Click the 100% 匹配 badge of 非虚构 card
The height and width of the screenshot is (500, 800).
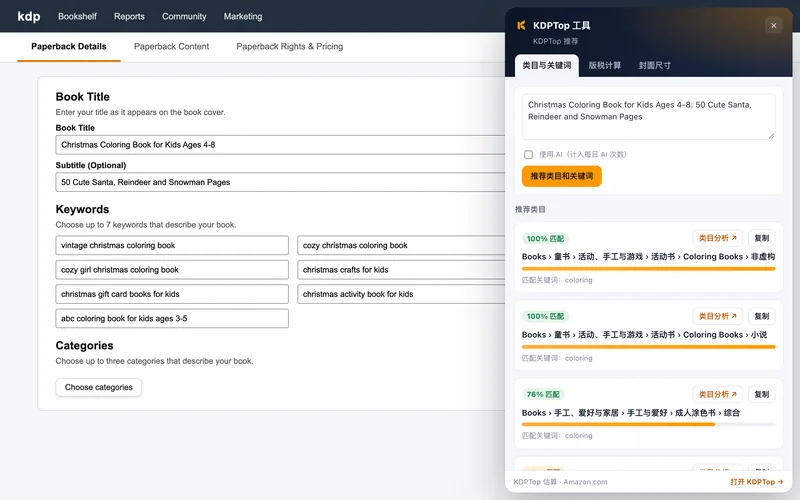click(545, 239)
